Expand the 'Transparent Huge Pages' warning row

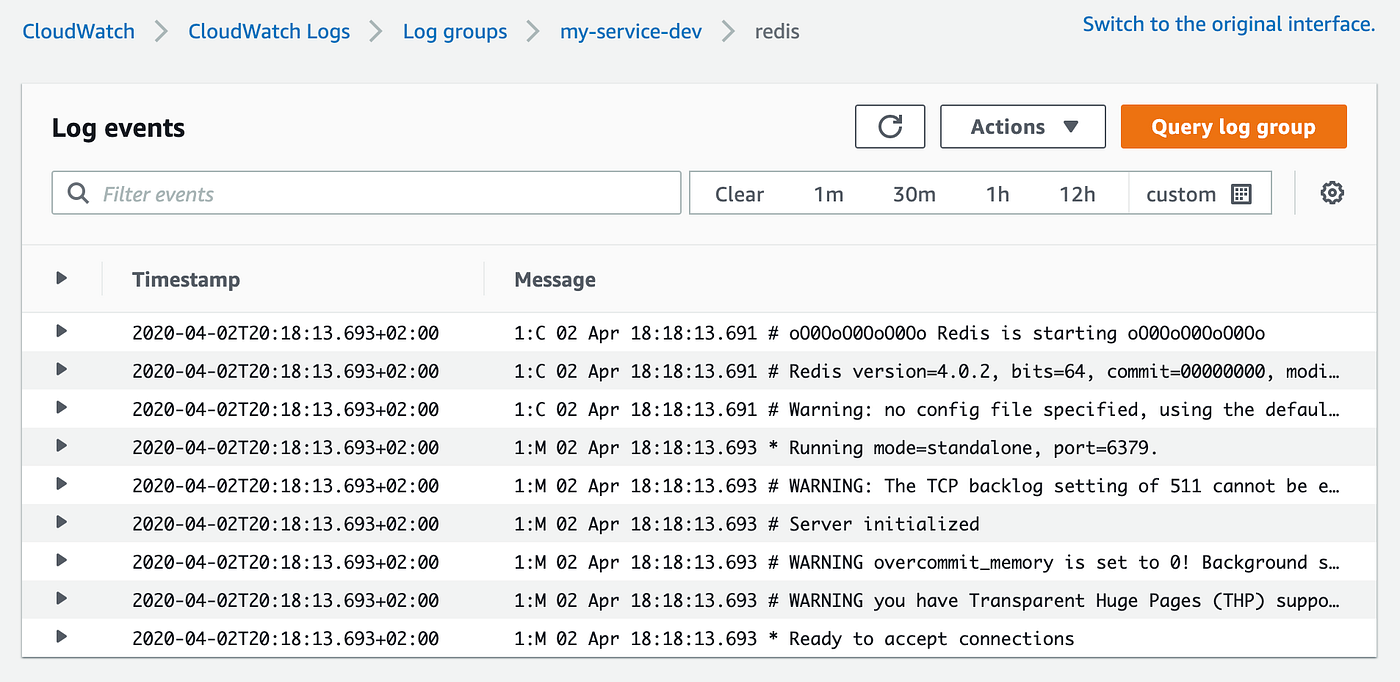62,598
